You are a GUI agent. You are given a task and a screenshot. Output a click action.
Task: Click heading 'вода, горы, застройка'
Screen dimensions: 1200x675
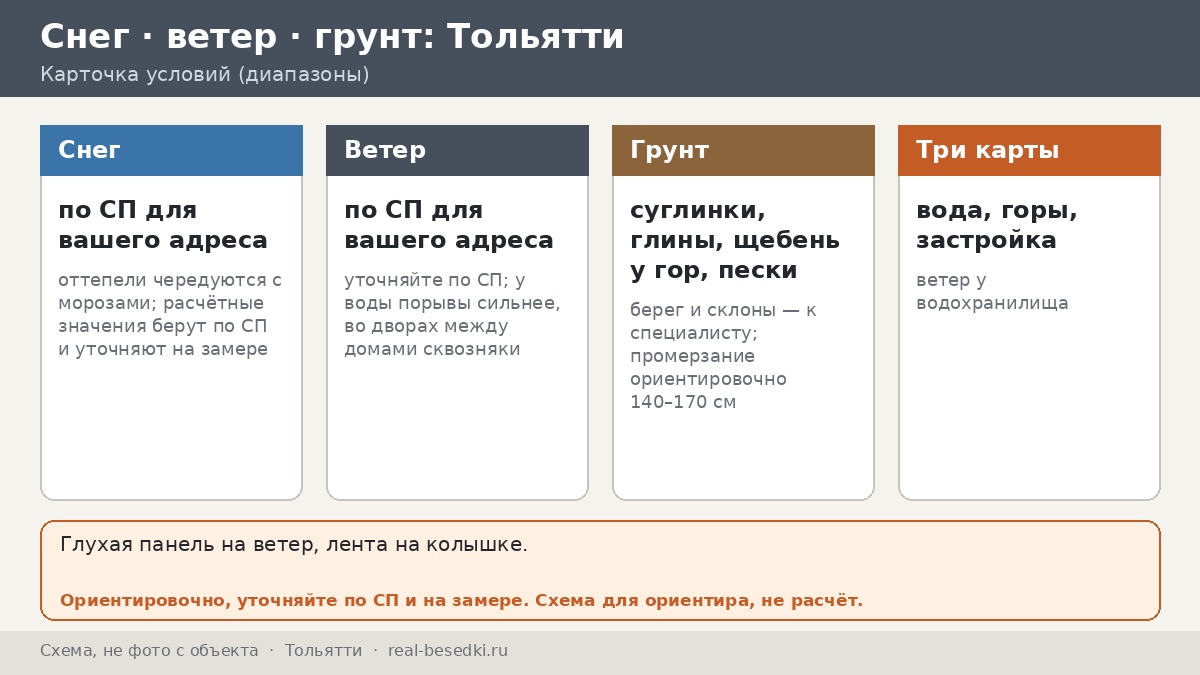[997, 225]
